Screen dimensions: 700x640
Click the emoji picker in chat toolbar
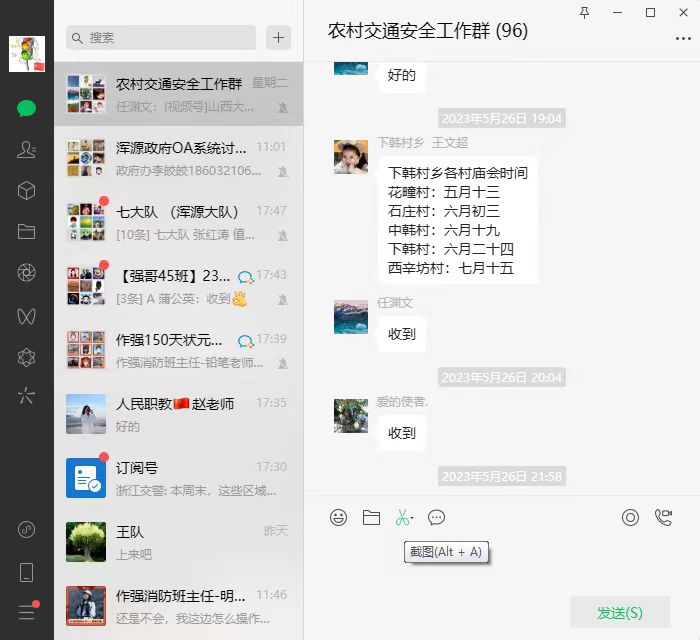[x=339, y=517]
